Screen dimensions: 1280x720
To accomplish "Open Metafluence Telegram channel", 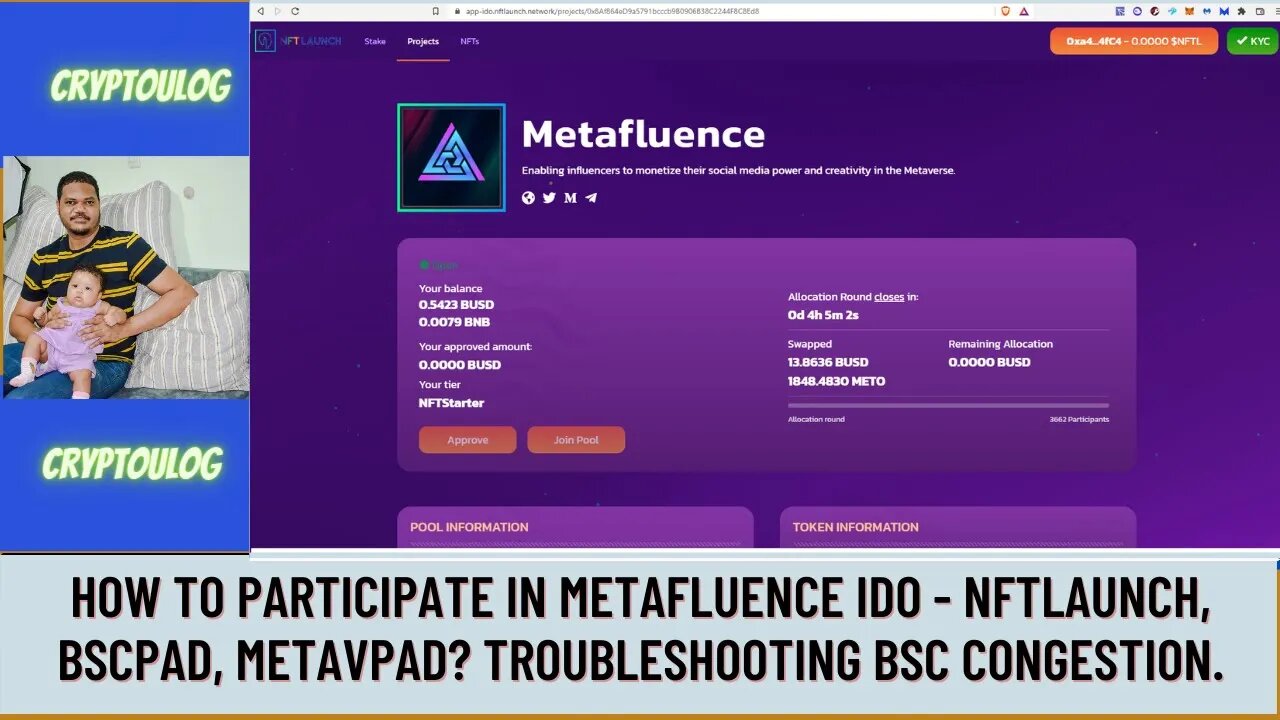I will click(591, 198).
